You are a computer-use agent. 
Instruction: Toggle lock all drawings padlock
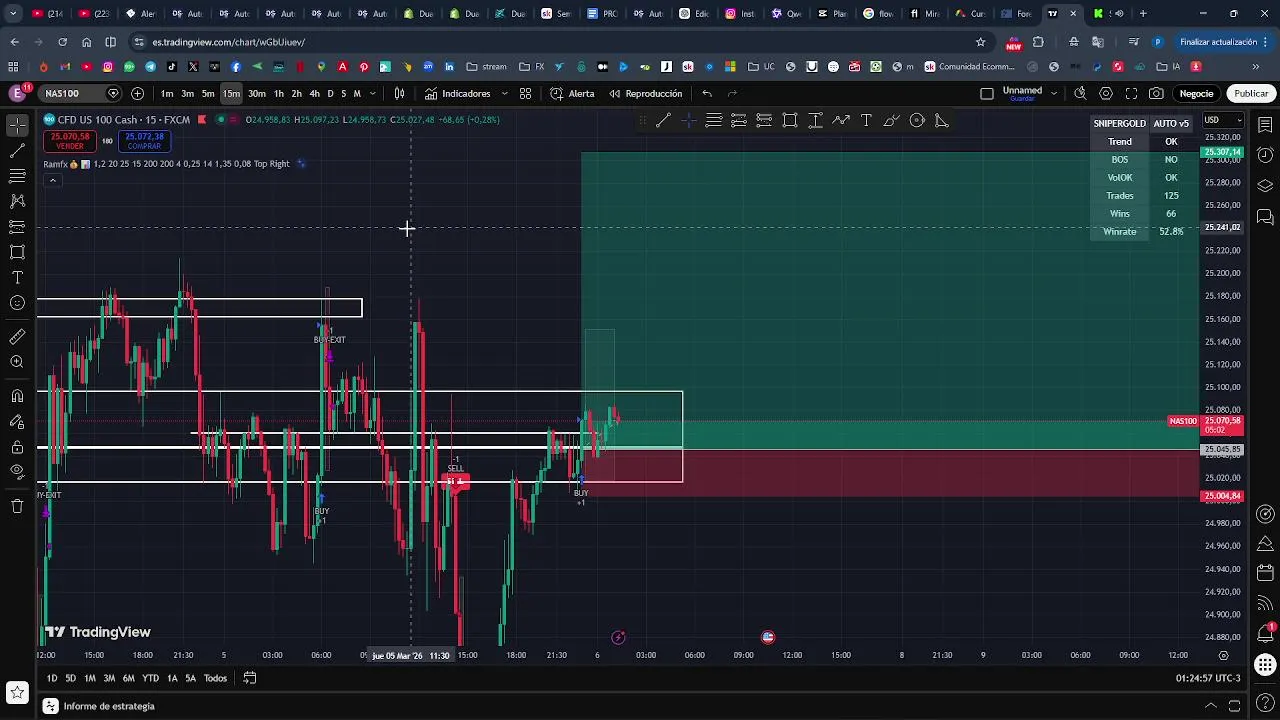click(17, 447)
